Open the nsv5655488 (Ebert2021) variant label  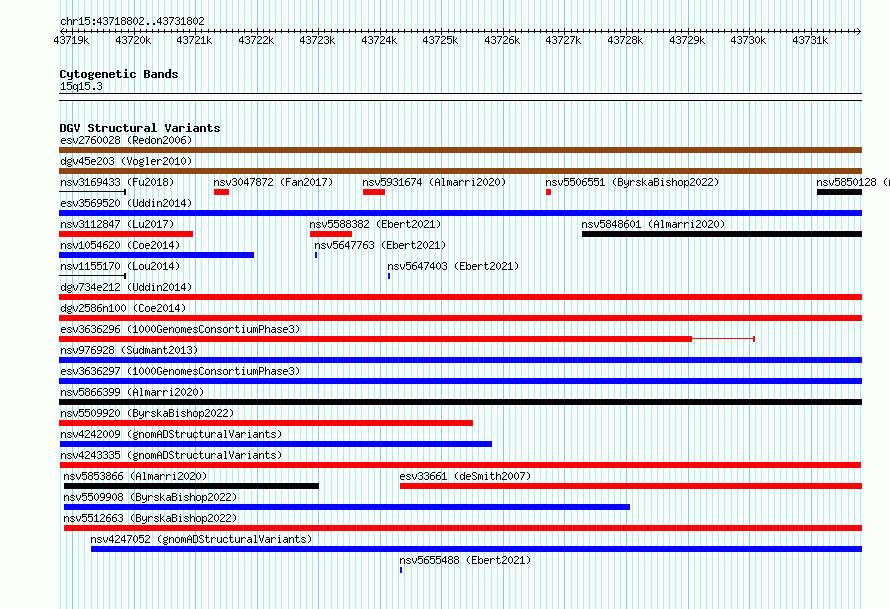(465, 560)
